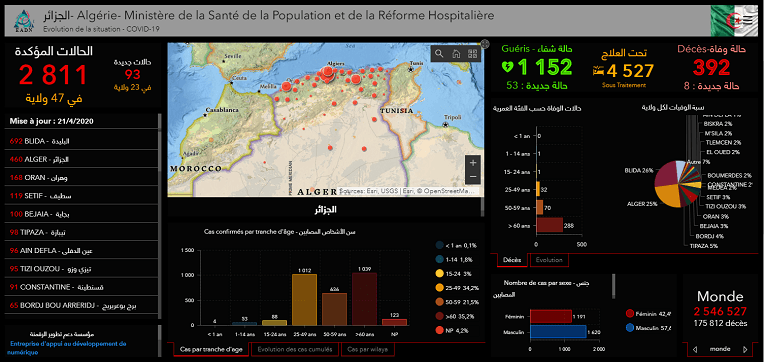
Task: Toggle the '1-14 1,8%' legend swatch
Action: pos(440,260)
